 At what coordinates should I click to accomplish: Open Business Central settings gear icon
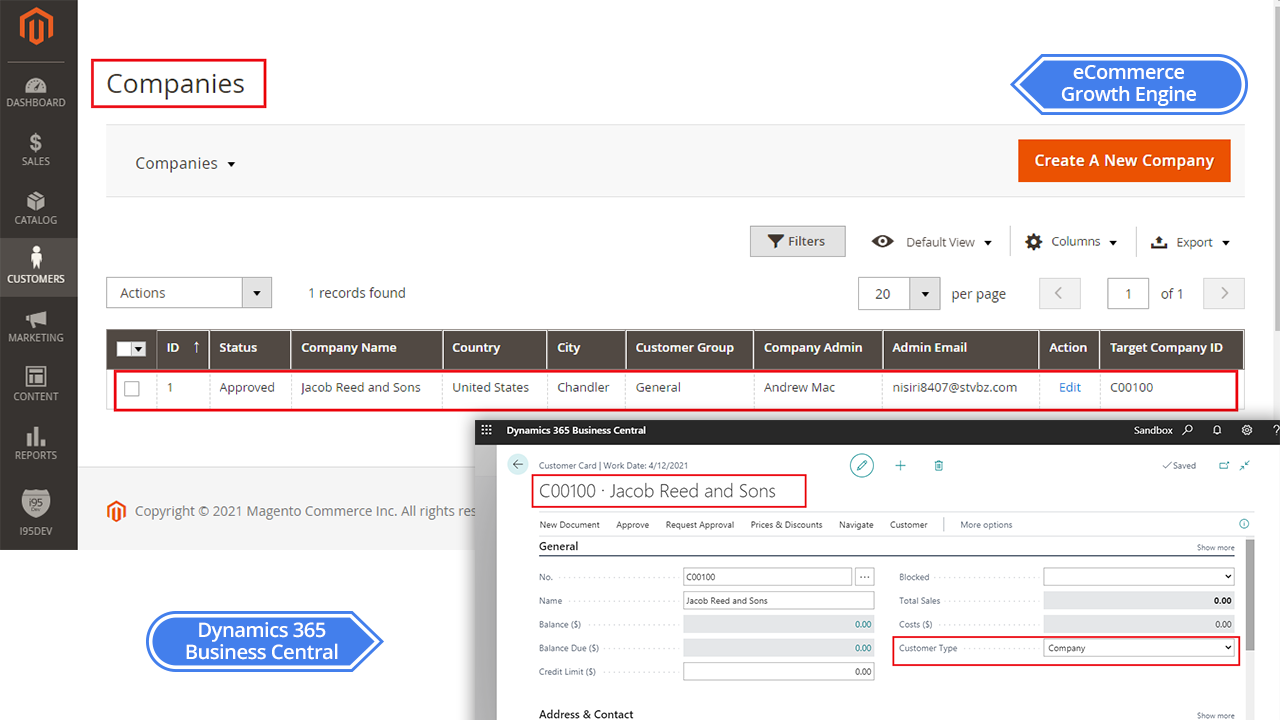click(1245, 430)
